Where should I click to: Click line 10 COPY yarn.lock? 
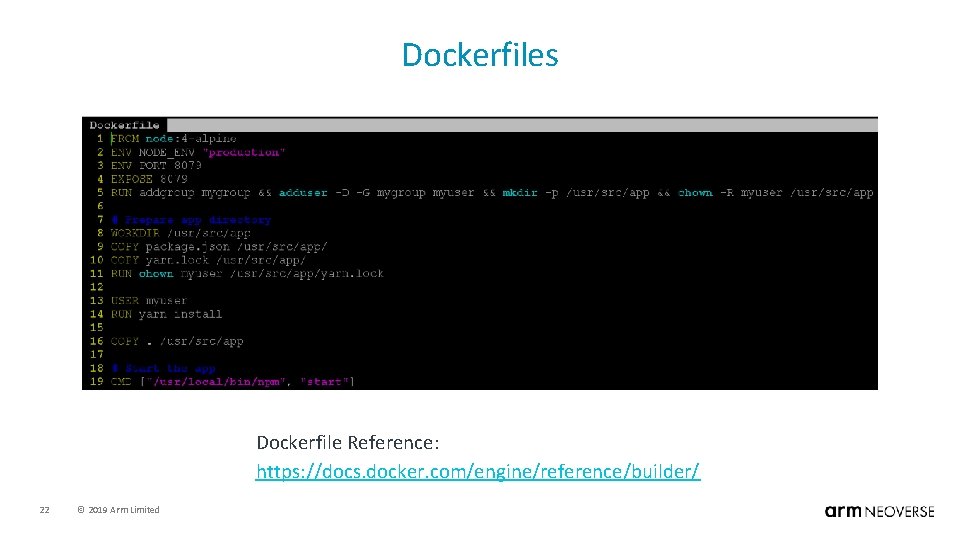pos(208,260)
